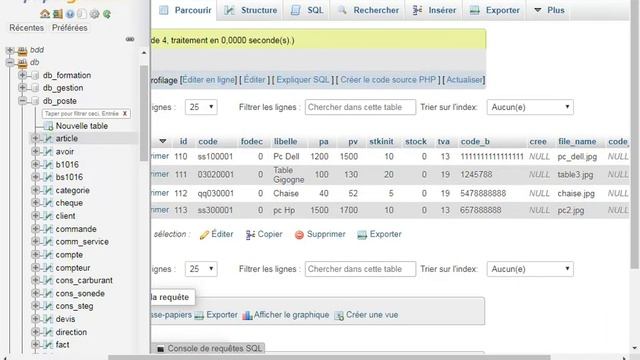
Task: Click the Créer une vue icon
Action: [339, 315]
